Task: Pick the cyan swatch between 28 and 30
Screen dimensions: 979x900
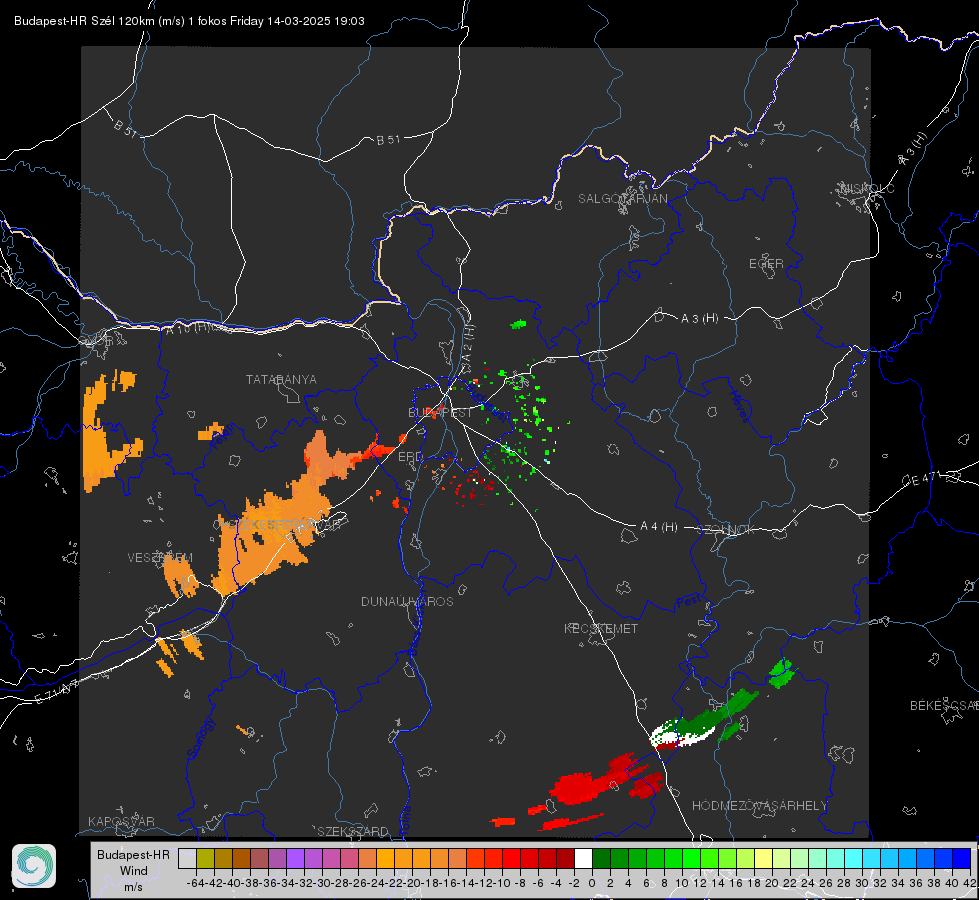Action: [x=854, y=858]
